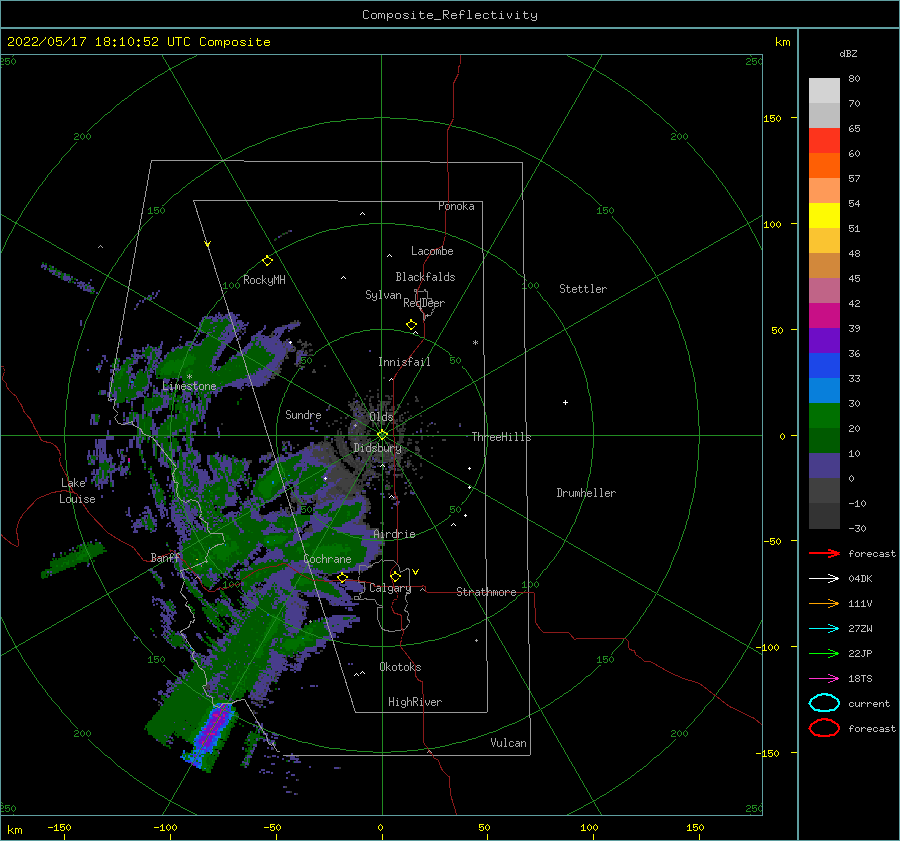Image resolution: width=900 pixels, height=841 pixels.
Task: Select the yellow diamond marker inside Calgary
Action: tap(395, 576)
